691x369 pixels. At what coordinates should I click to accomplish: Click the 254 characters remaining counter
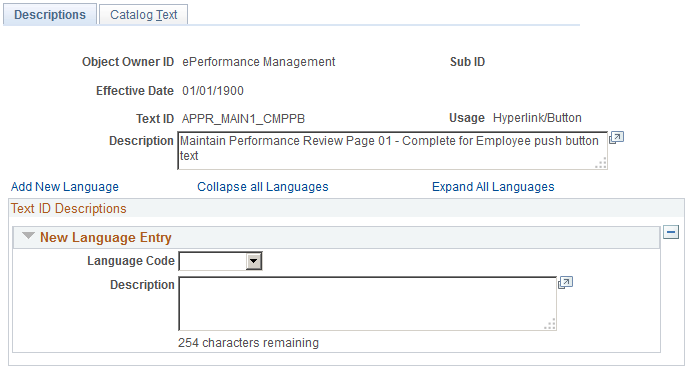249,343
